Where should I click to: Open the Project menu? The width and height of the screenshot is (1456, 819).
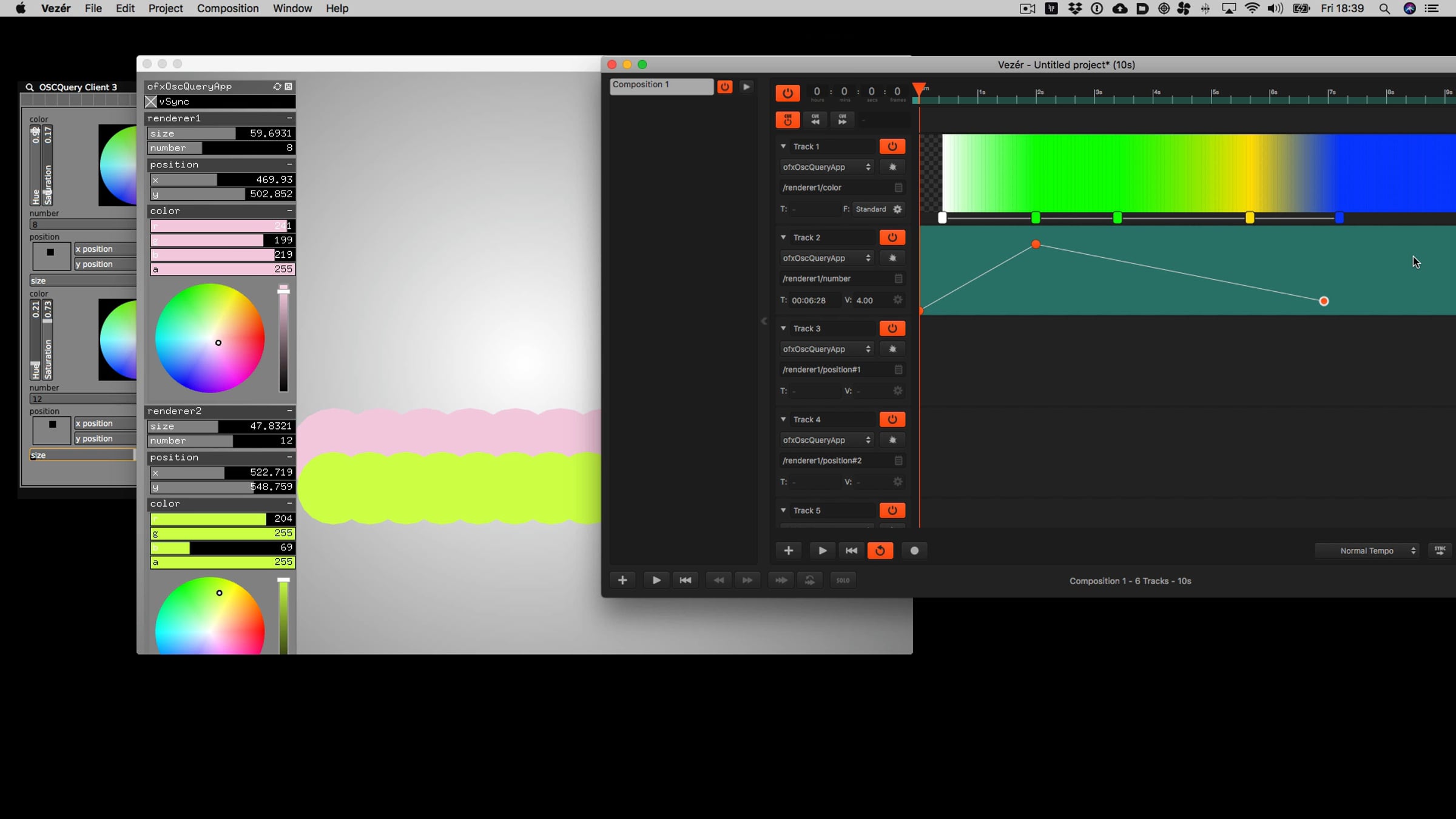(166, 8)
